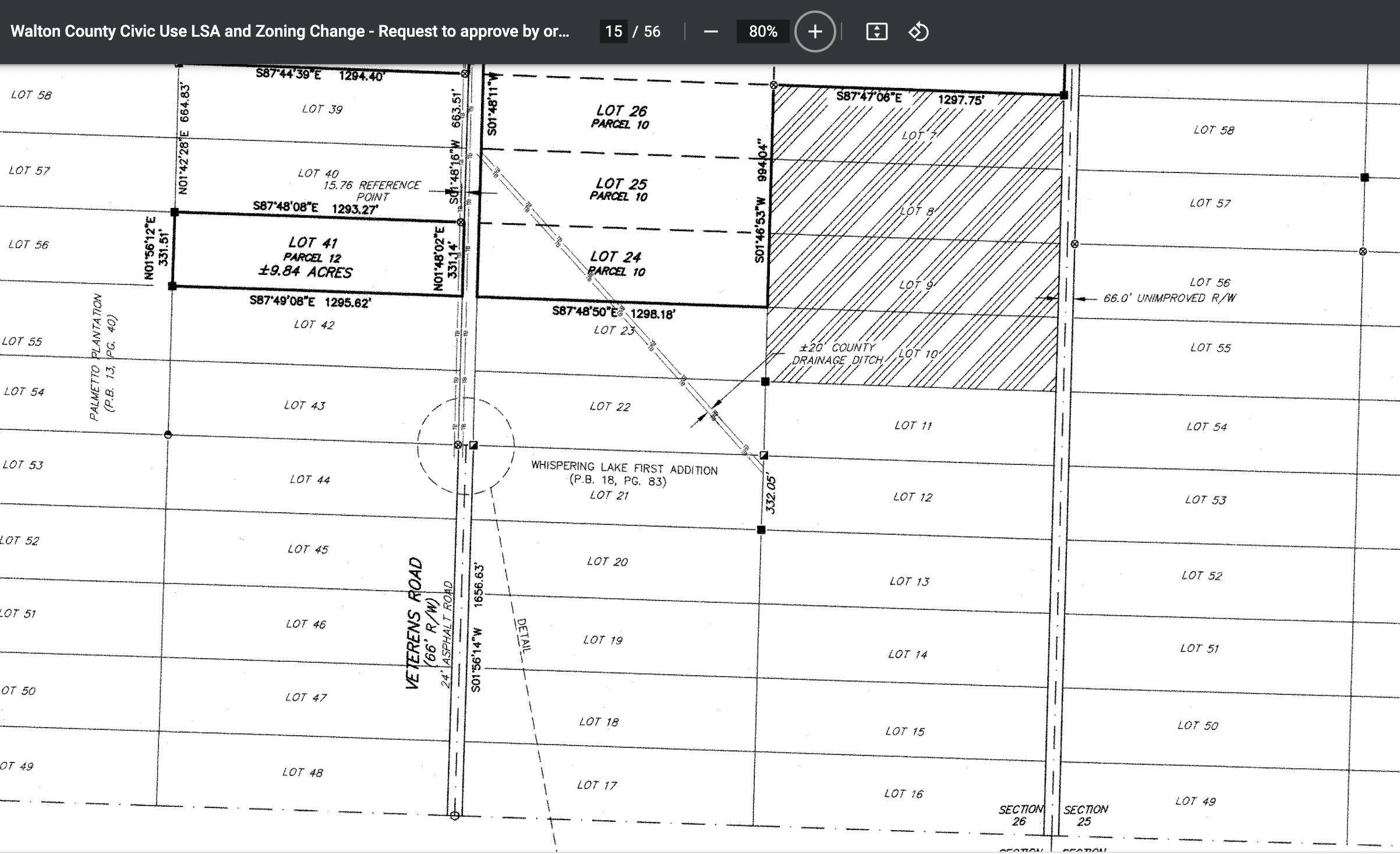Click the 'S87°47'06"E' bearing text
1400x854 pixels.
tap(869, 97)
